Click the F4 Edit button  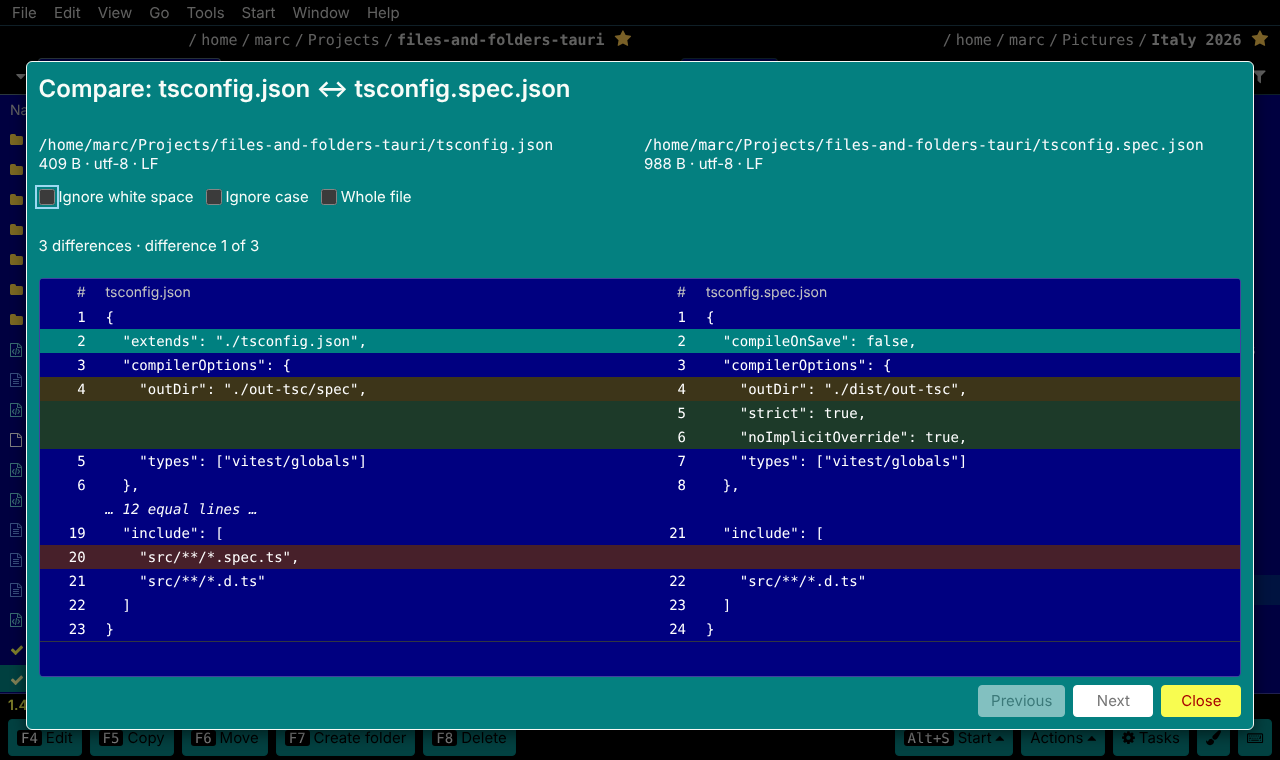(46, 738)
